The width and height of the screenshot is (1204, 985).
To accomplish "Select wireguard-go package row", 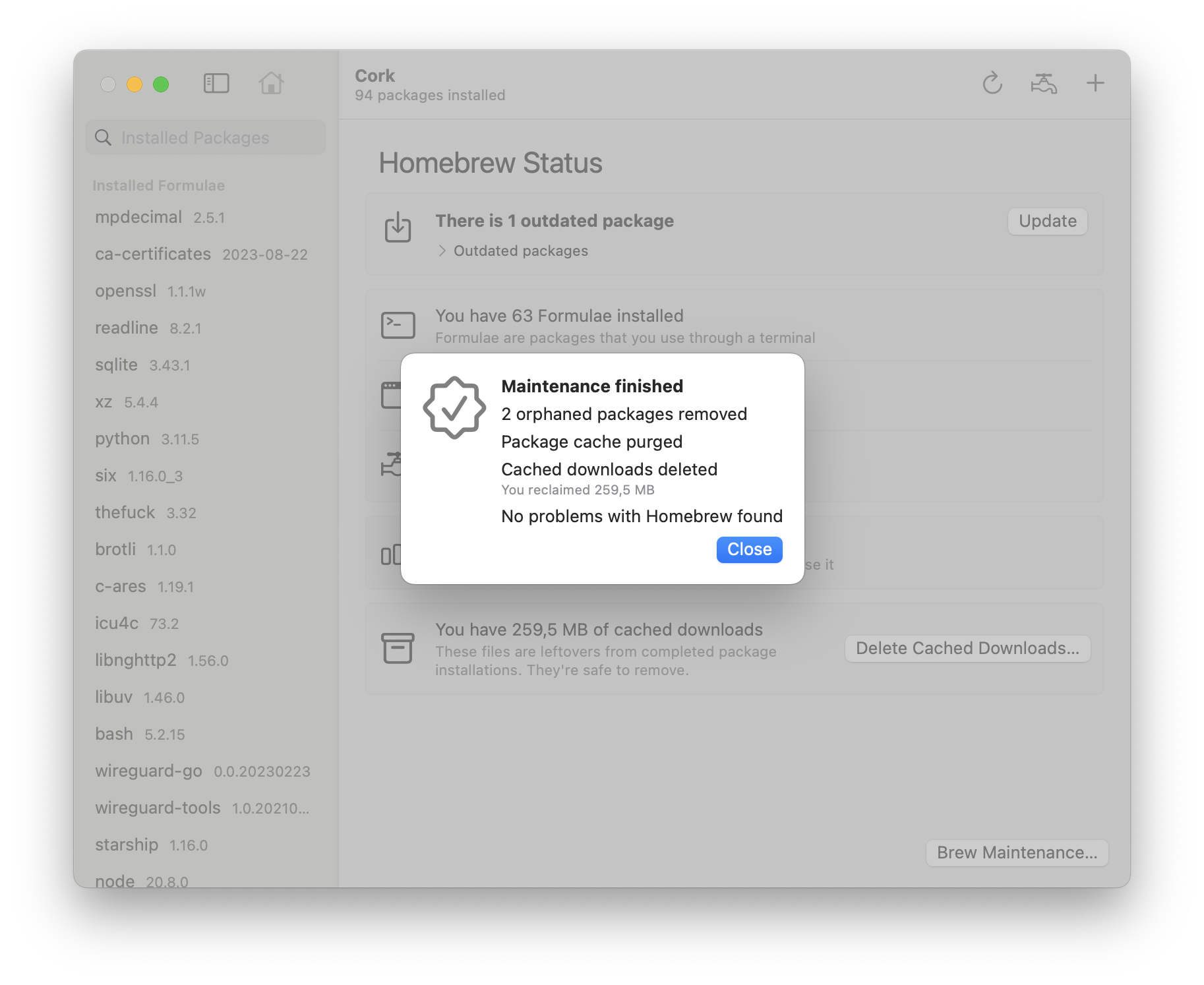I will click(206, 771).
